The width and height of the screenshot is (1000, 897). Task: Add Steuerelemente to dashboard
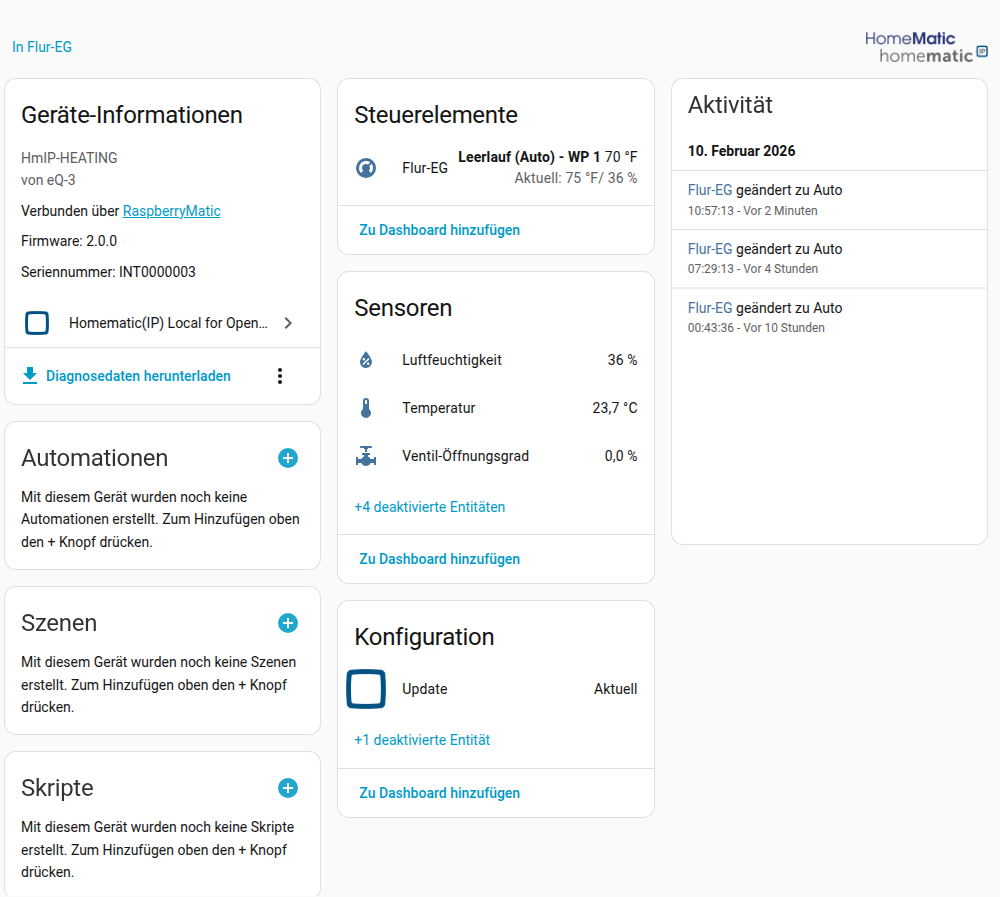tap(440, 230)
